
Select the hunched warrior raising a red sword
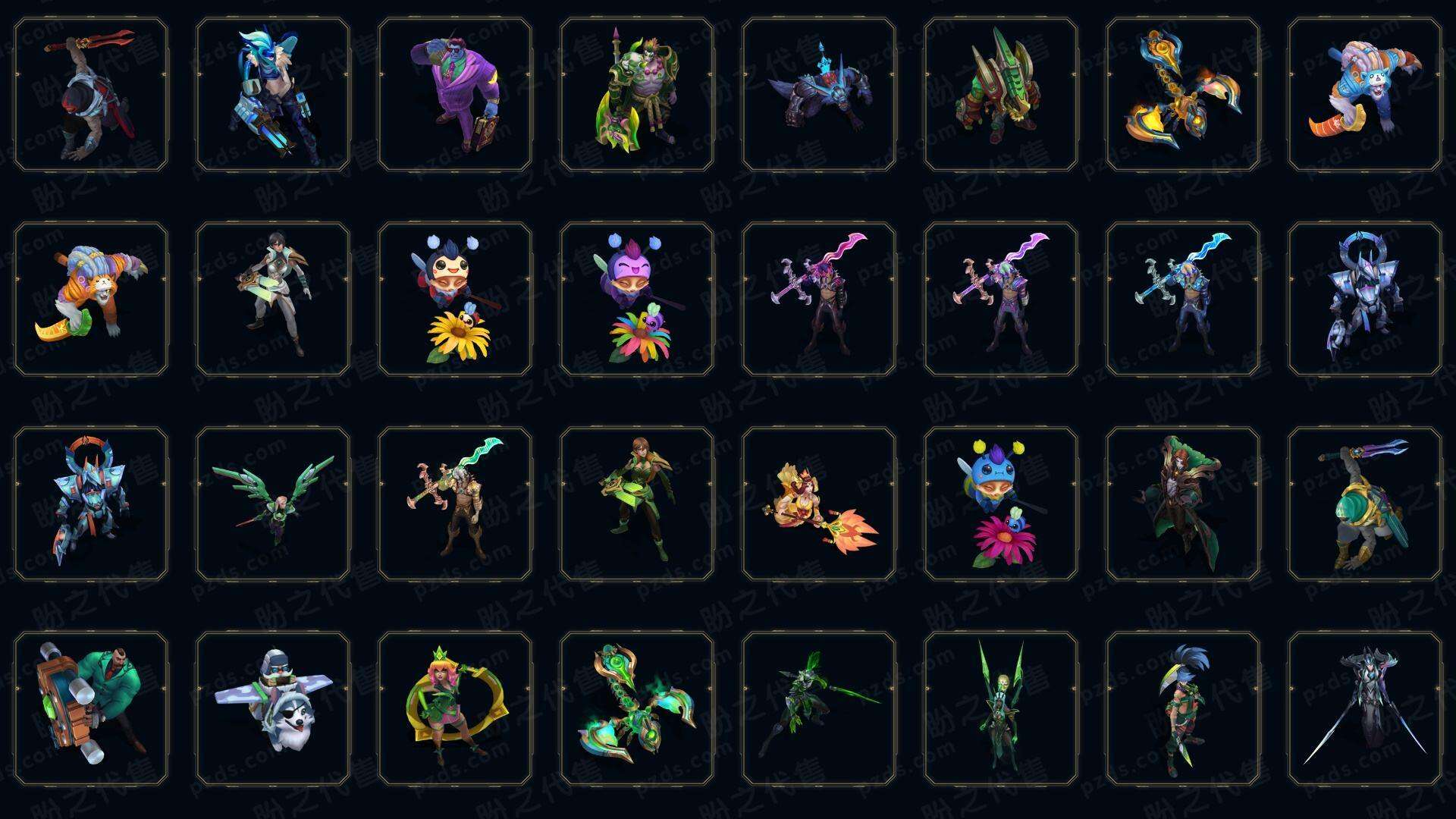point(91,95)
